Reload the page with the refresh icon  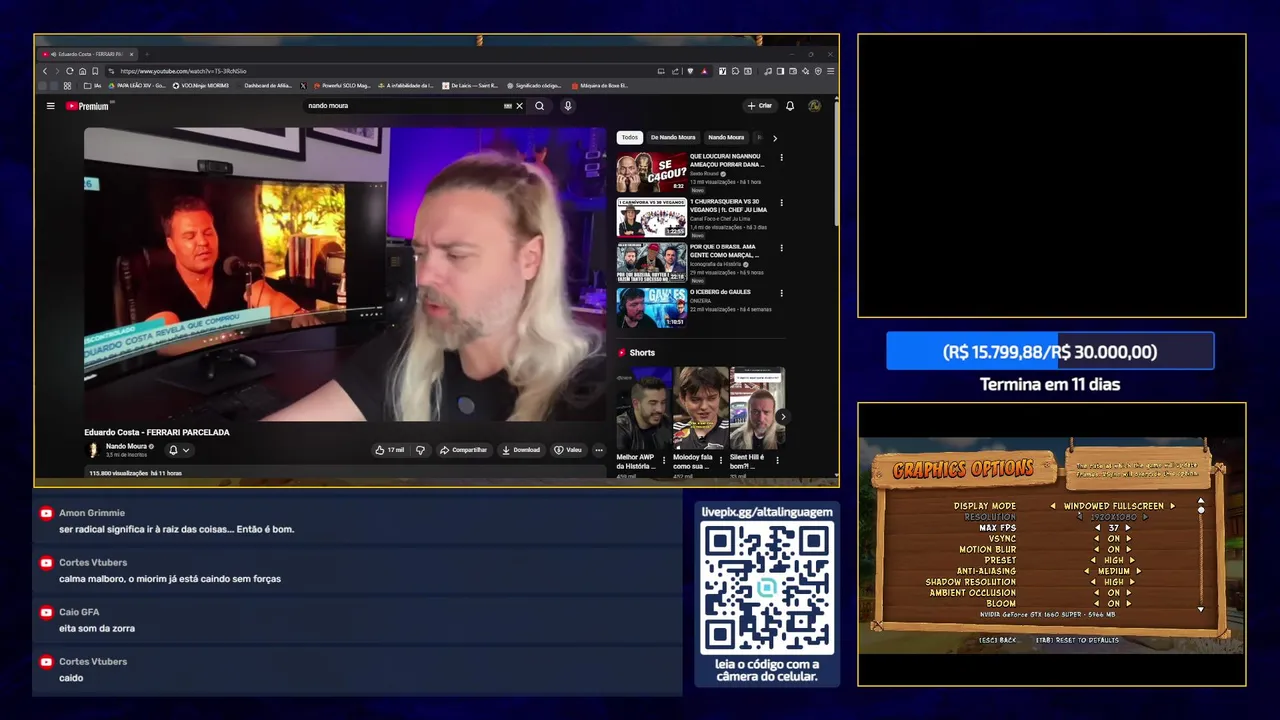(x=70, y=71)
